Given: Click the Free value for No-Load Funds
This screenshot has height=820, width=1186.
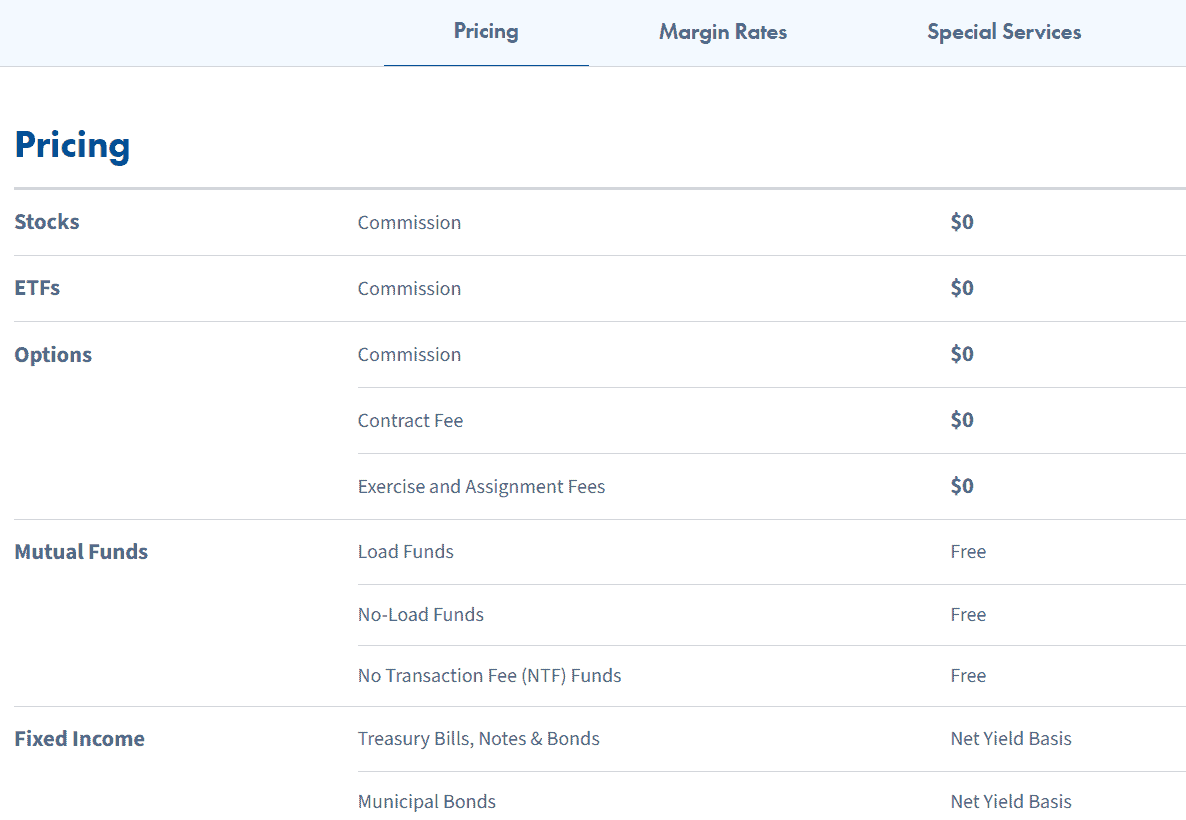Looking at the screenshot, I should point(968,614).
